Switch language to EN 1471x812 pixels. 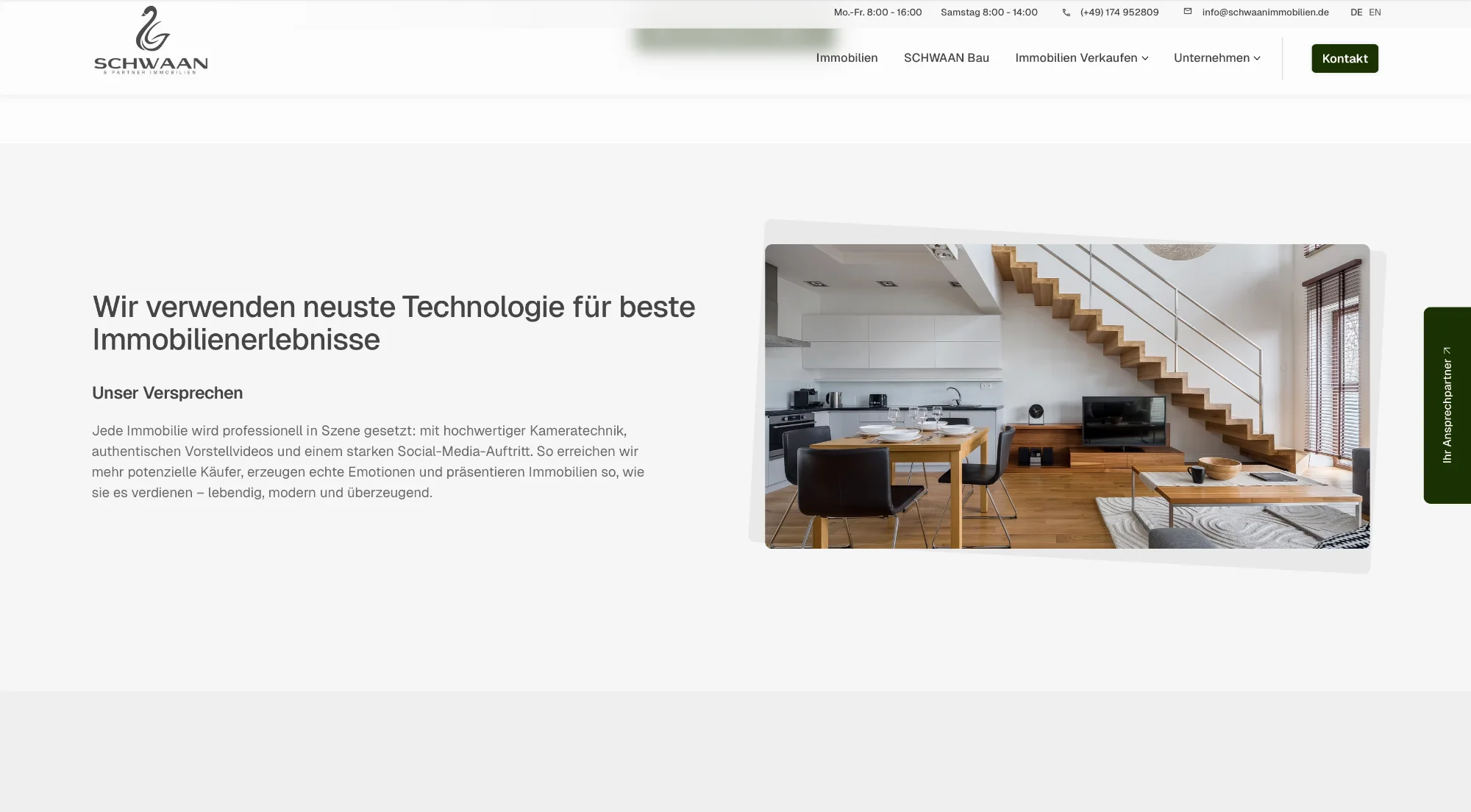tap(1375, 12)
